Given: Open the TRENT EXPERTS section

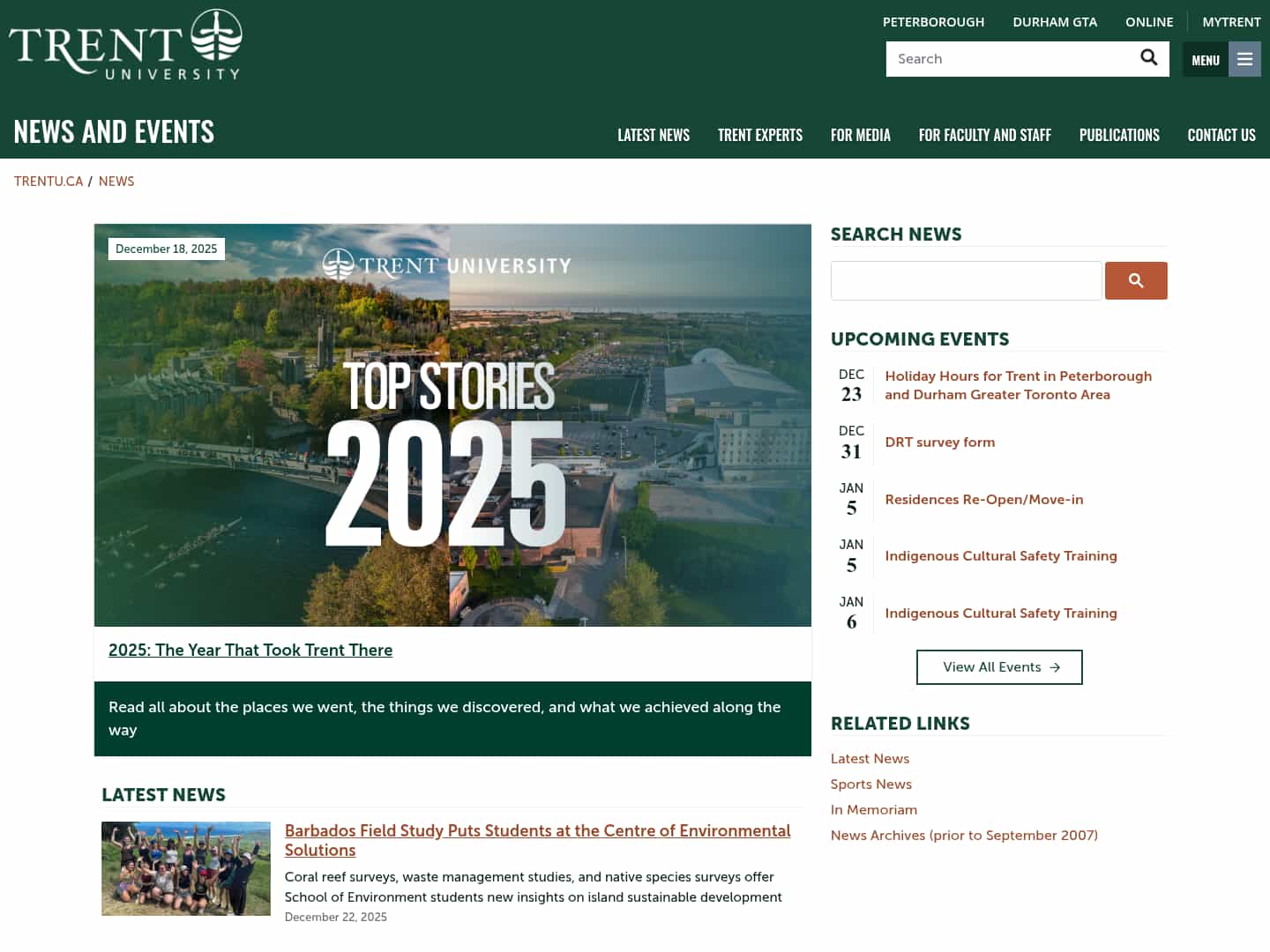Looking at the screenshot, I should (x=760, y=135).
